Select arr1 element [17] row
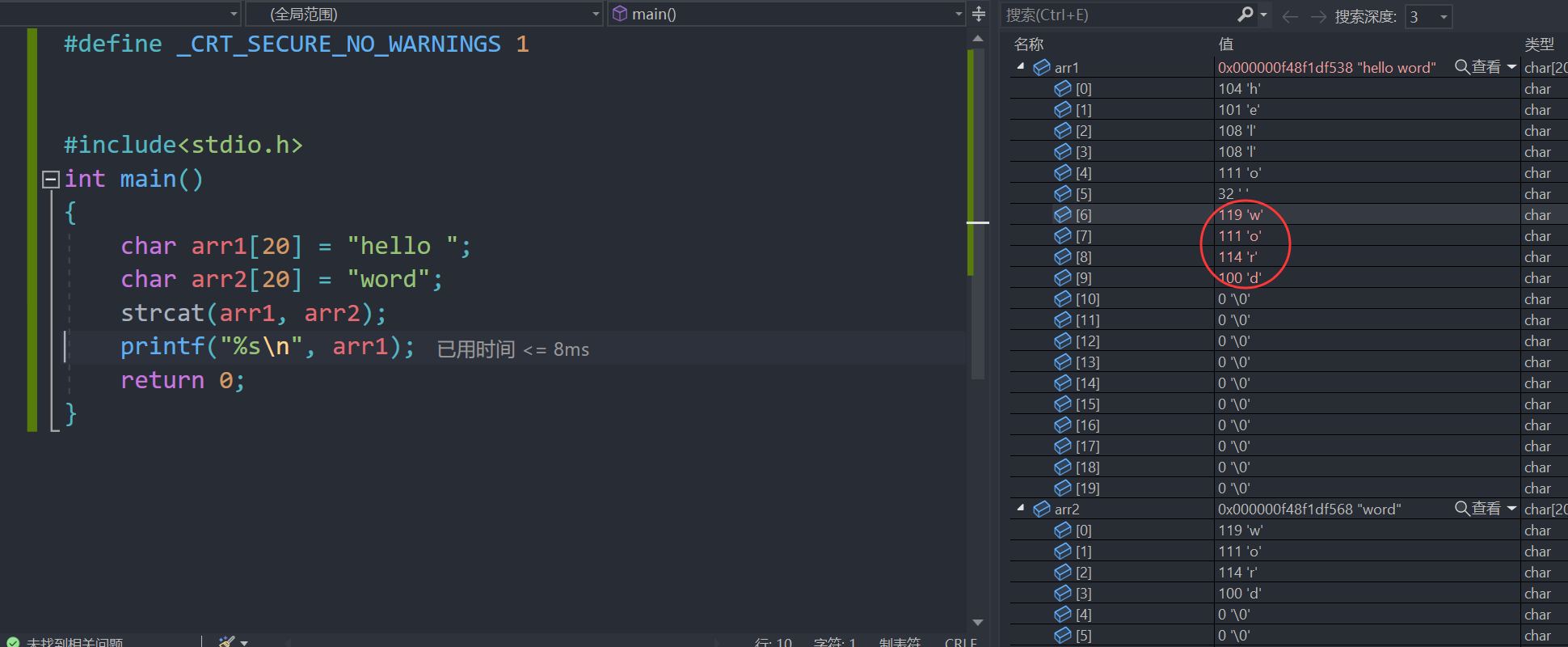Image resolution: width=1568 pixels, height=647 pixels. [x=1288, y=446]
